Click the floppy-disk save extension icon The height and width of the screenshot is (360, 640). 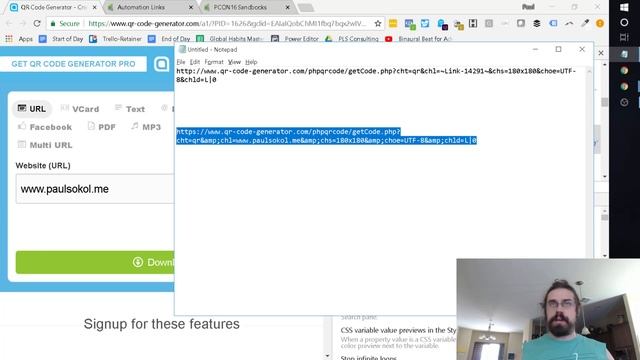[473, 24]
